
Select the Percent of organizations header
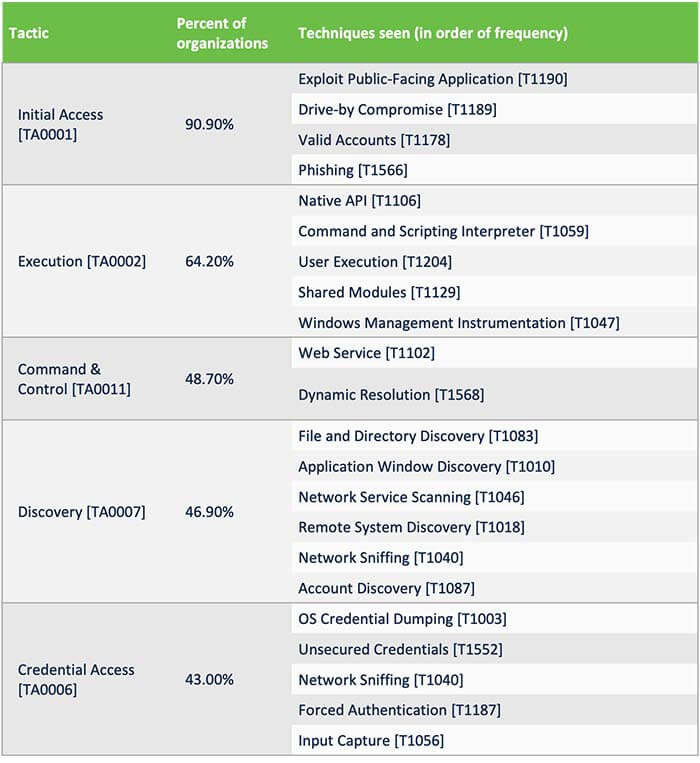(222, 33)
